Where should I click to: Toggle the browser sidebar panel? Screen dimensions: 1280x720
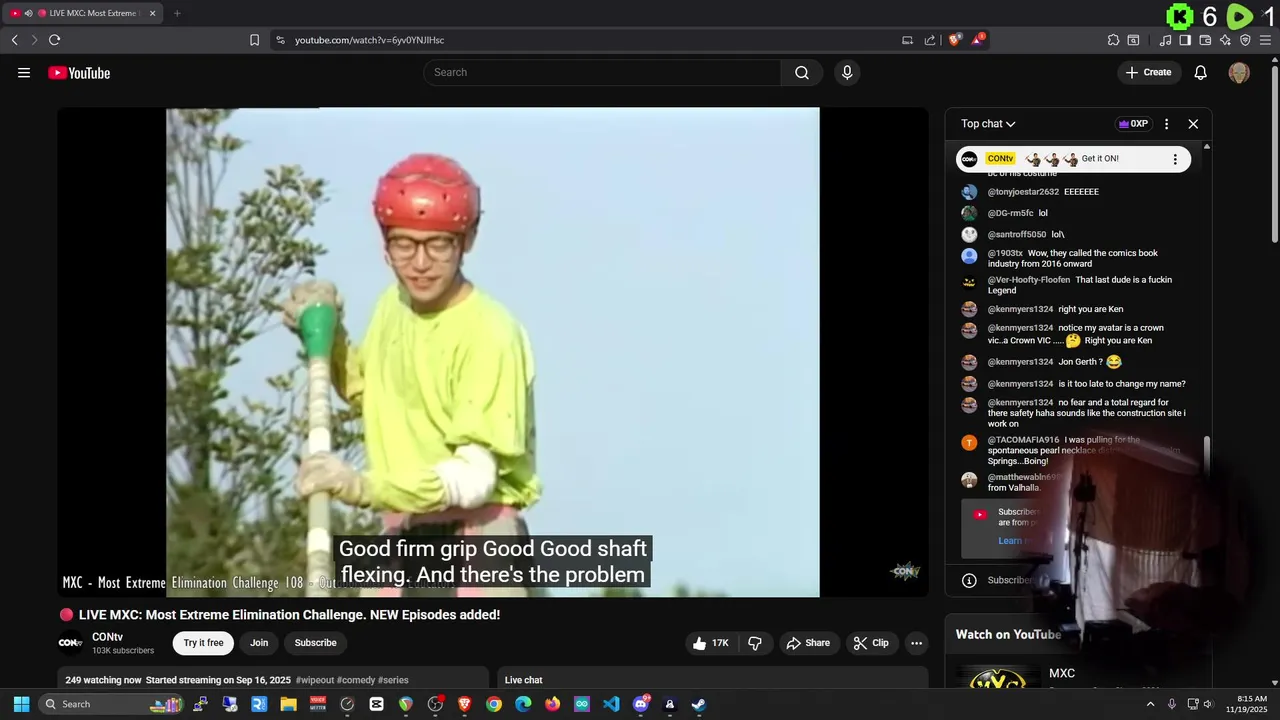pos(1185,40)
